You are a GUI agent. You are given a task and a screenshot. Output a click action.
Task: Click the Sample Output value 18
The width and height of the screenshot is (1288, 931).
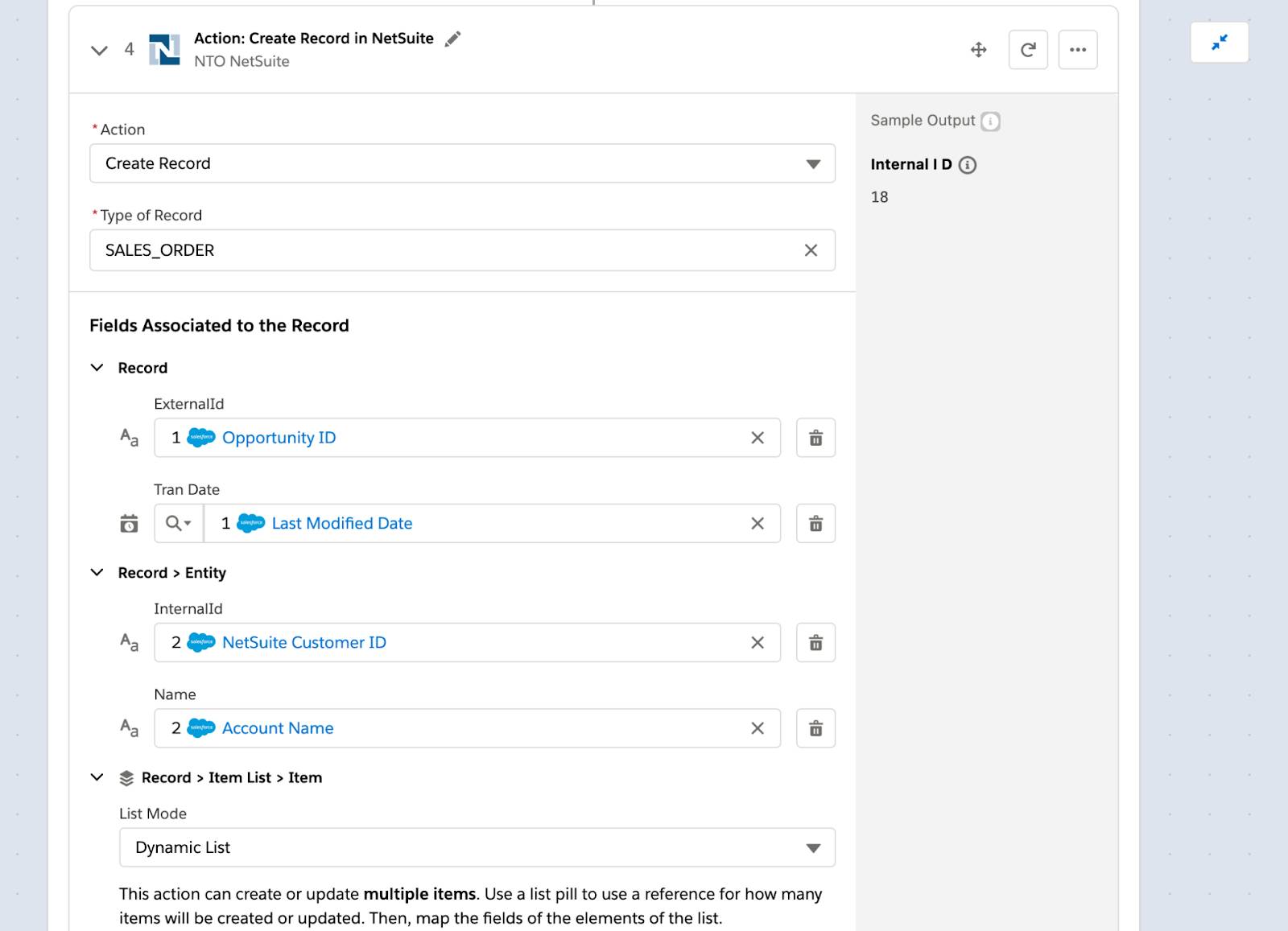click(x=879, y=197)
